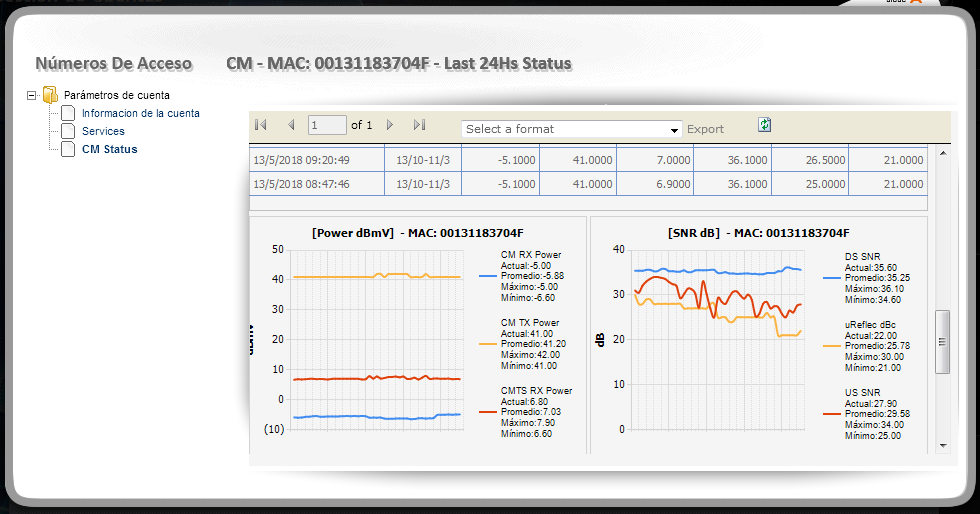This screenshot has height=514, width=980.
Task: Open the CM Status item
Action: pyautogui.click(x=109, y=149)
